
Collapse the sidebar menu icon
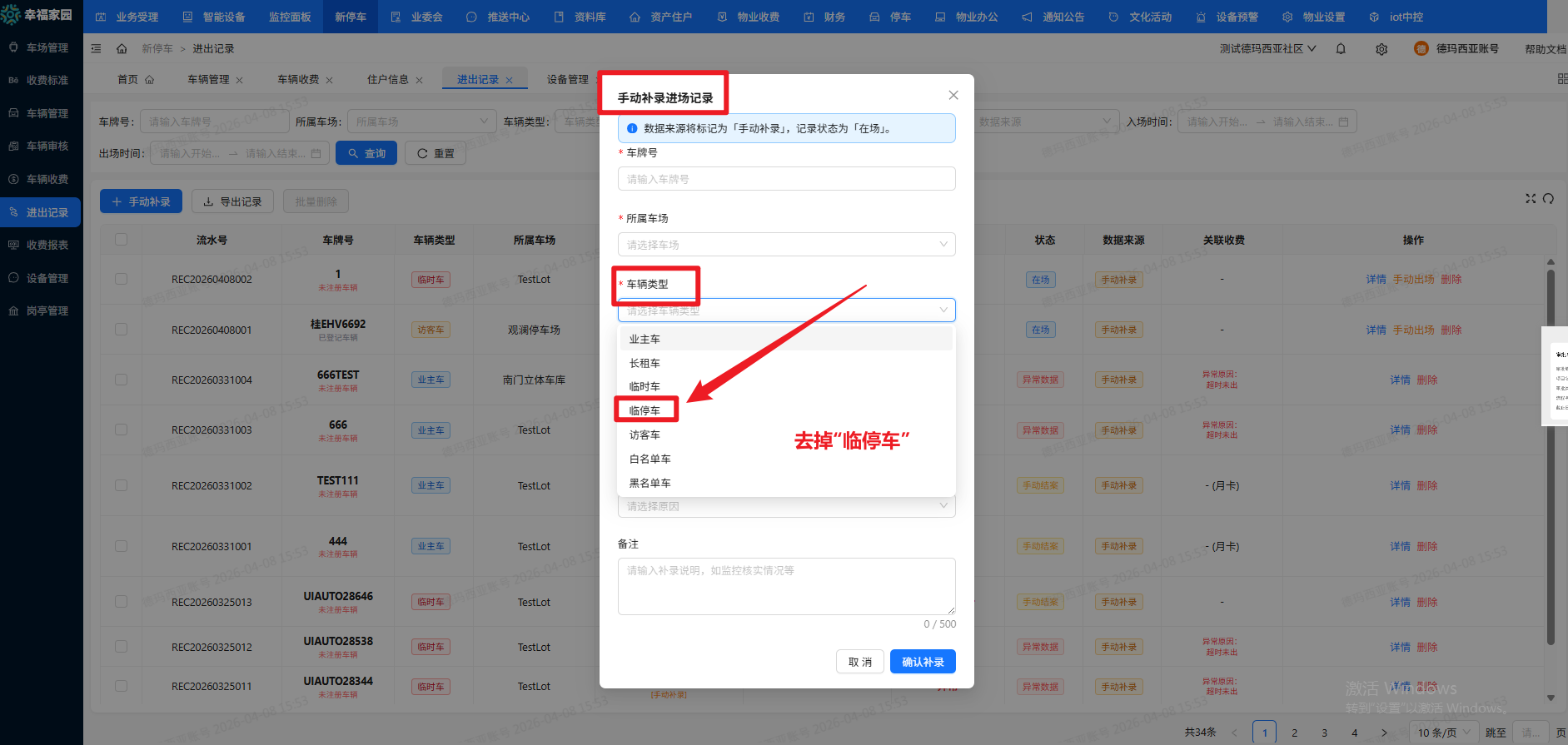tap(97, 49)
